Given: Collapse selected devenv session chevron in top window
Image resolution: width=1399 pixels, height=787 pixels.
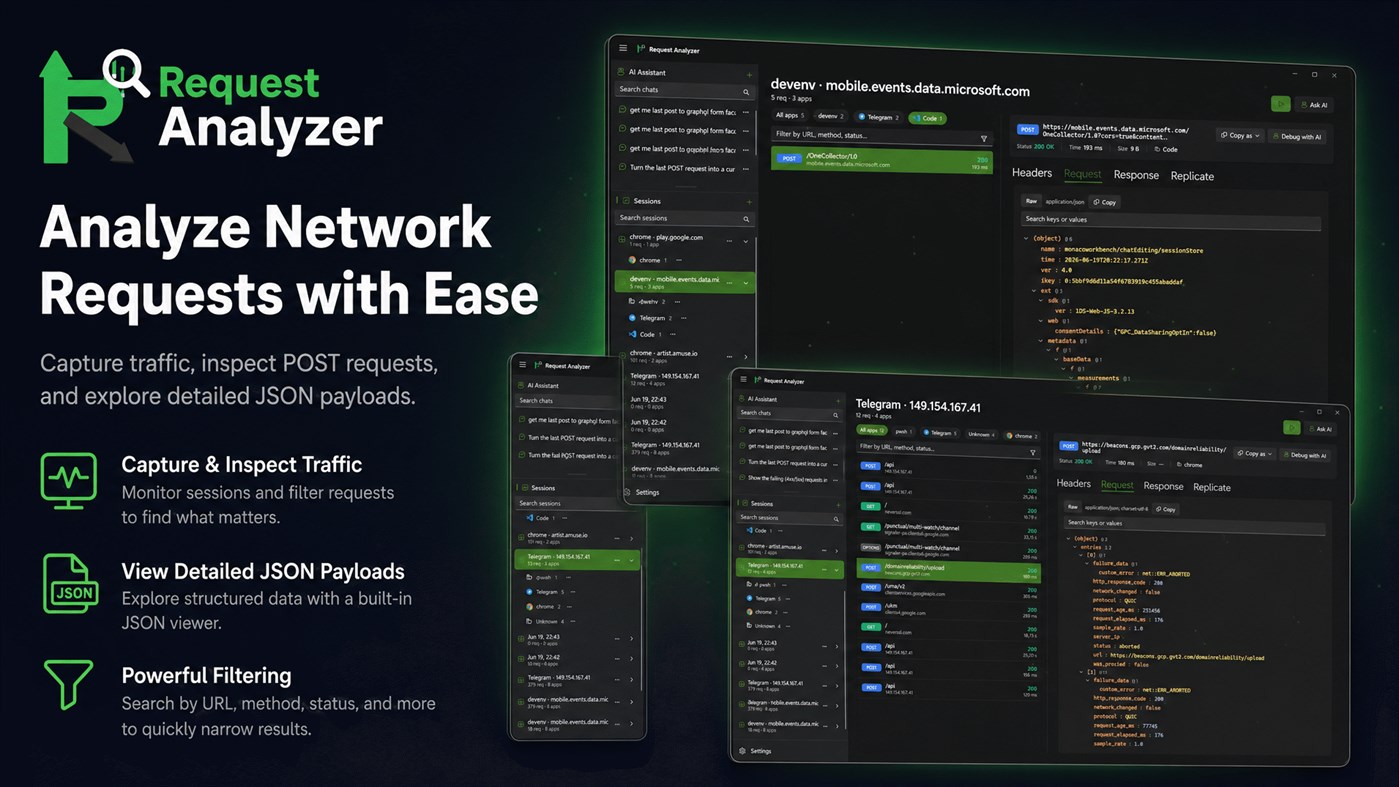Looking at the screenshot, I should (746, 283).
